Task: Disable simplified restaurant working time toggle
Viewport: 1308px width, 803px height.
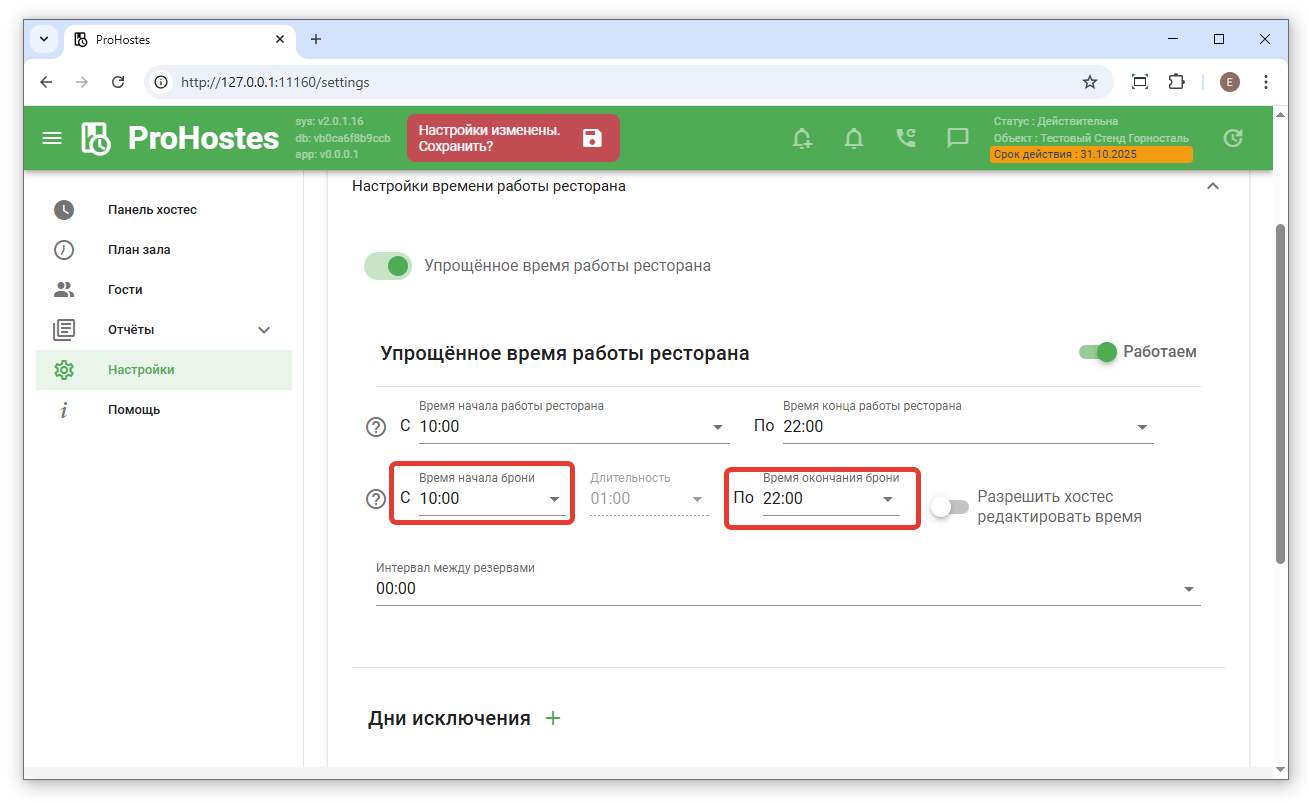Action: [x=388, y=266]
